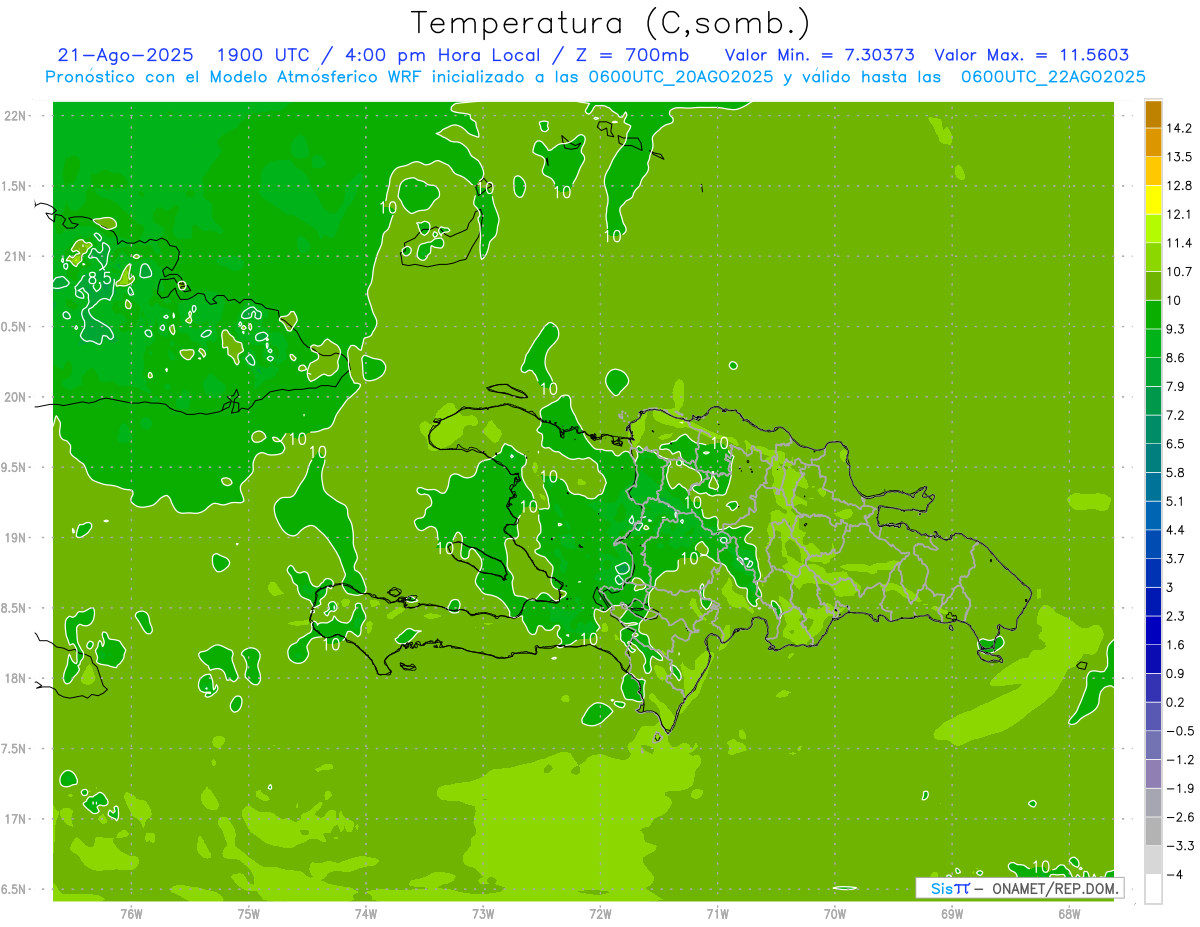Click the '70W' longitude axis label

click(835, 913)
